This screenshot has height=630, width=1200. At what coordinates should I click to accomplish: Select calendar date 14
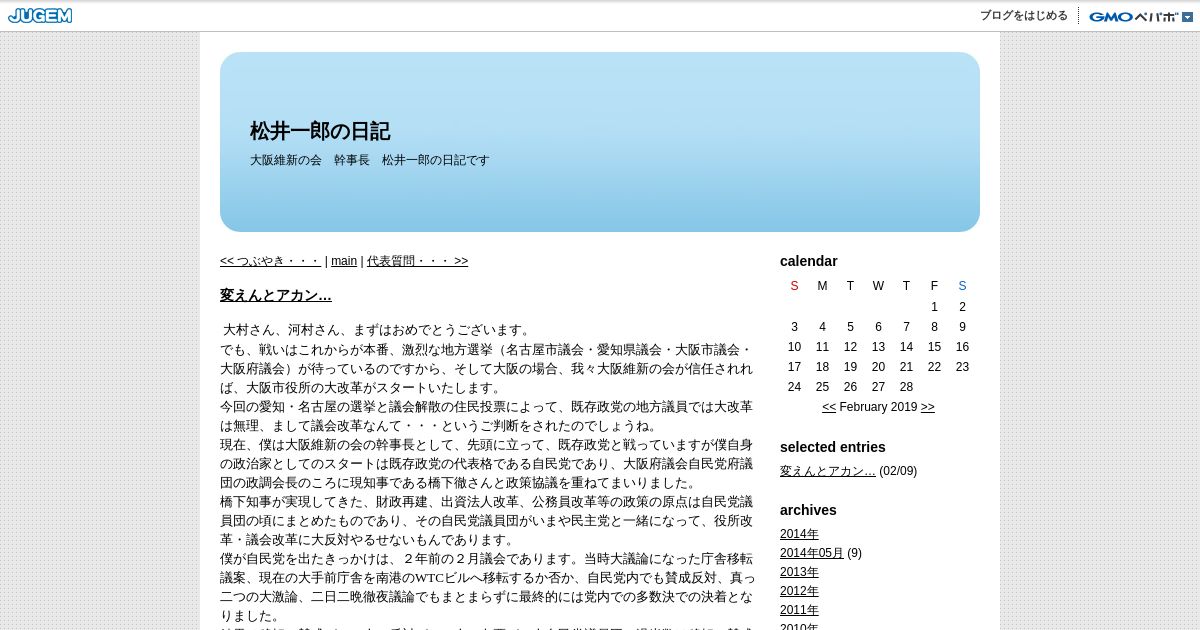(x=906, y=347)
